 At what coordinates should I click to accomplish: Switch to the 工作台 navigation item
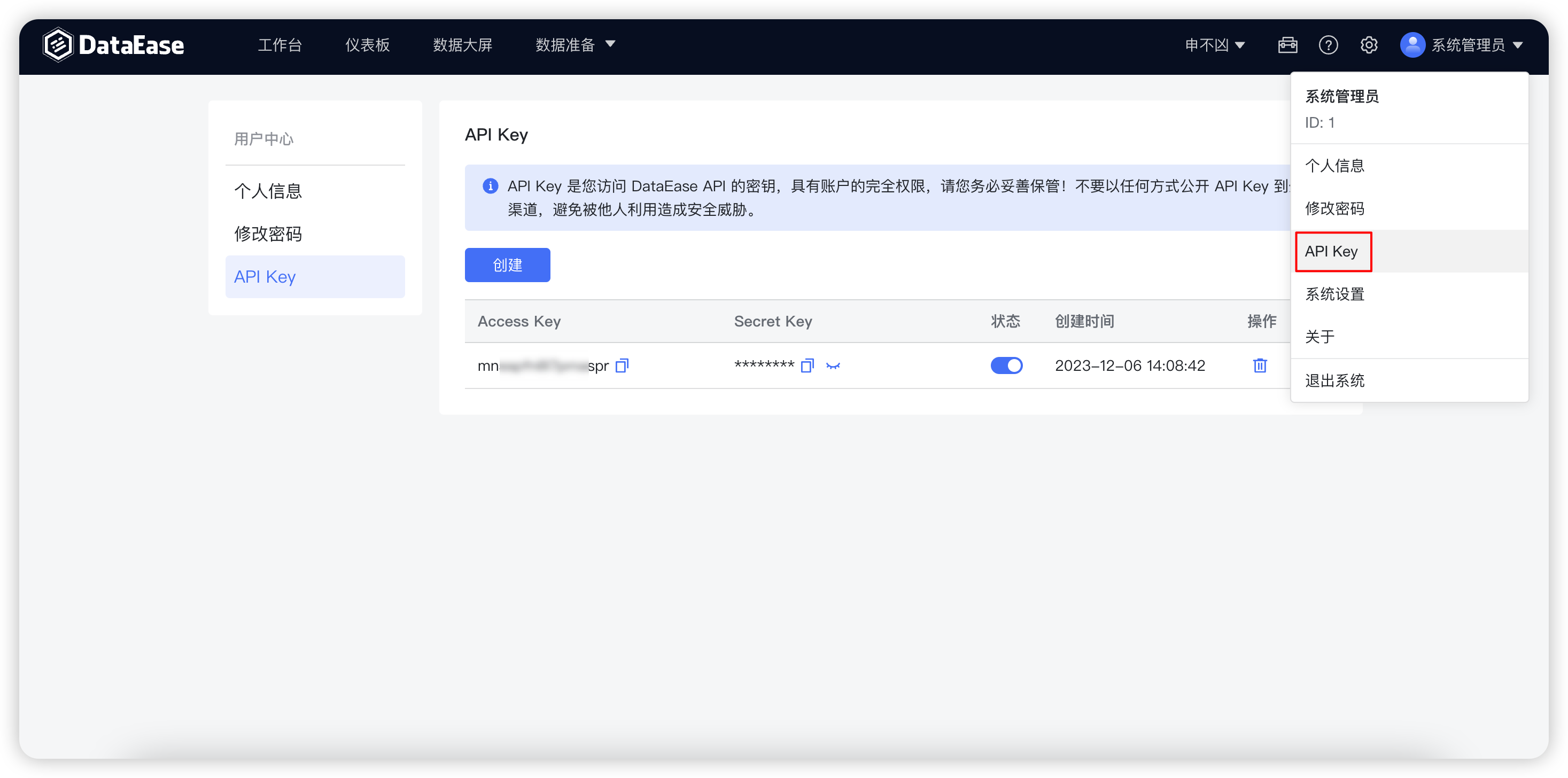280,44
